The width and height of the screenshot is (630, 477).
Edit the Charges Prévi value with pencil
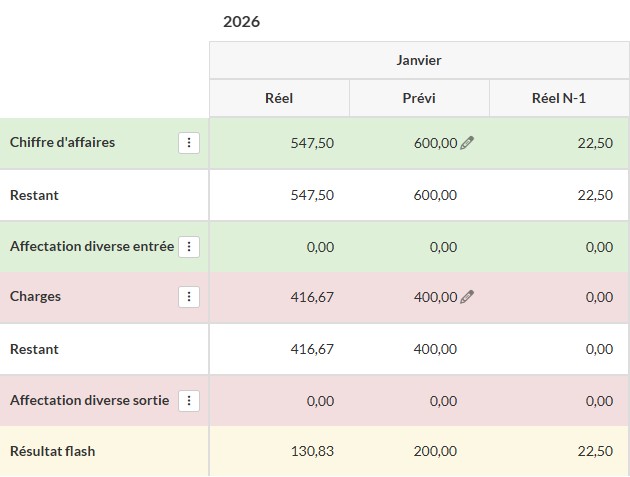[467, 297]
